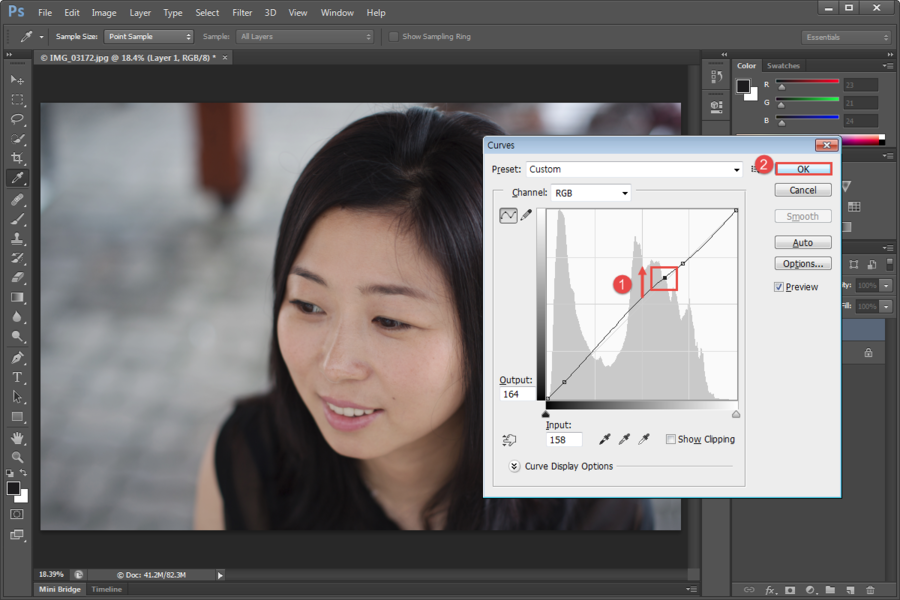Open the Channel RGB dropdown

[x=591, y=193]
